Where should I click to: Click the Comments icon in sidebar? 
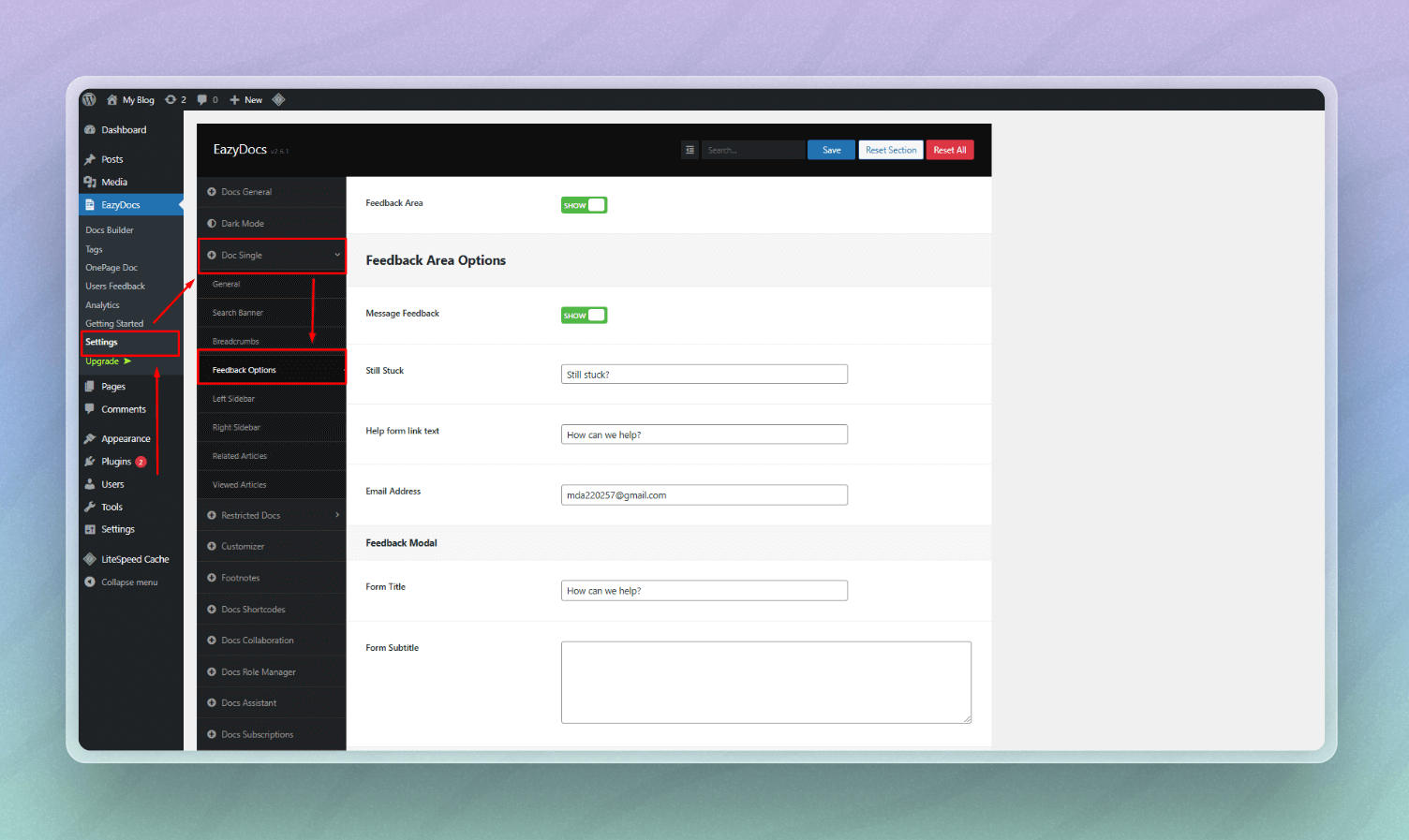(x=90, y=408)
